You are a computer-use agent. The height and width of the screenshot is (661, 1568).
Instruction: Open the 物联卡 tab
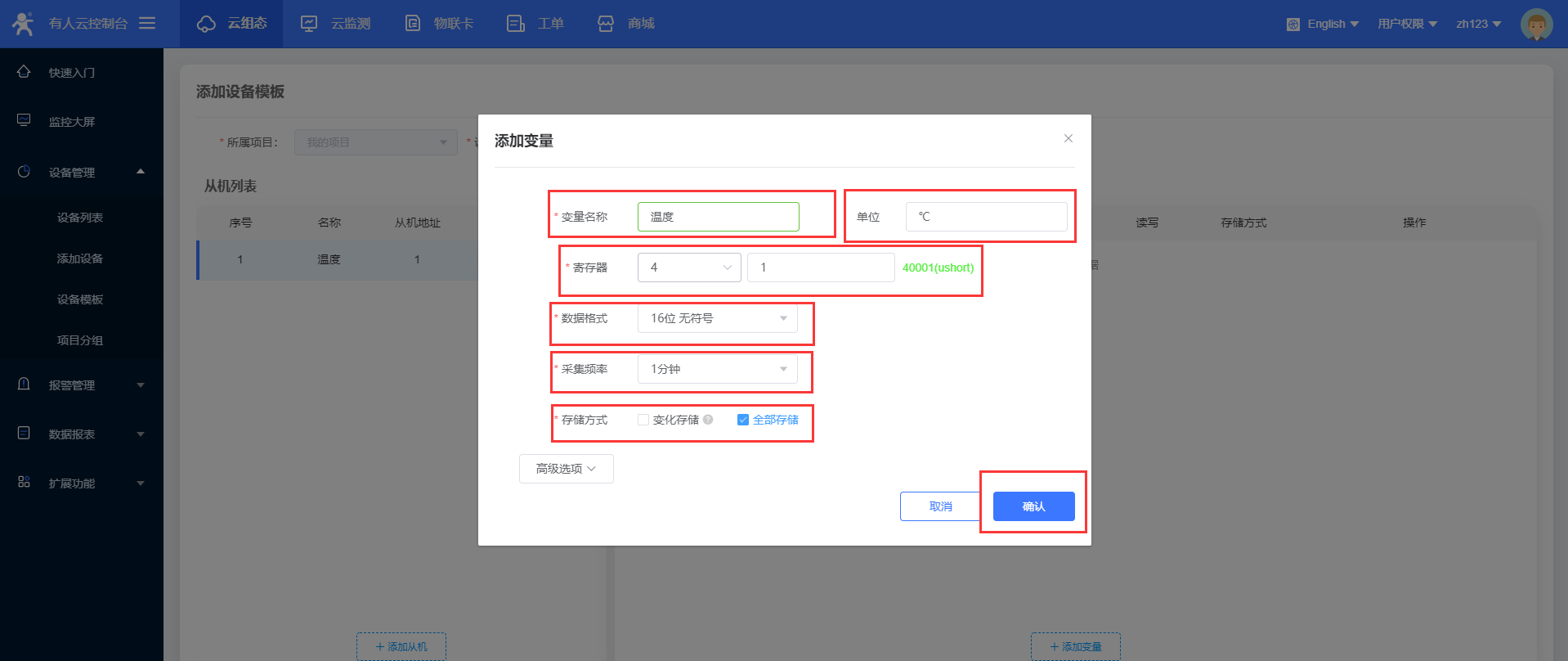(440, 24)
